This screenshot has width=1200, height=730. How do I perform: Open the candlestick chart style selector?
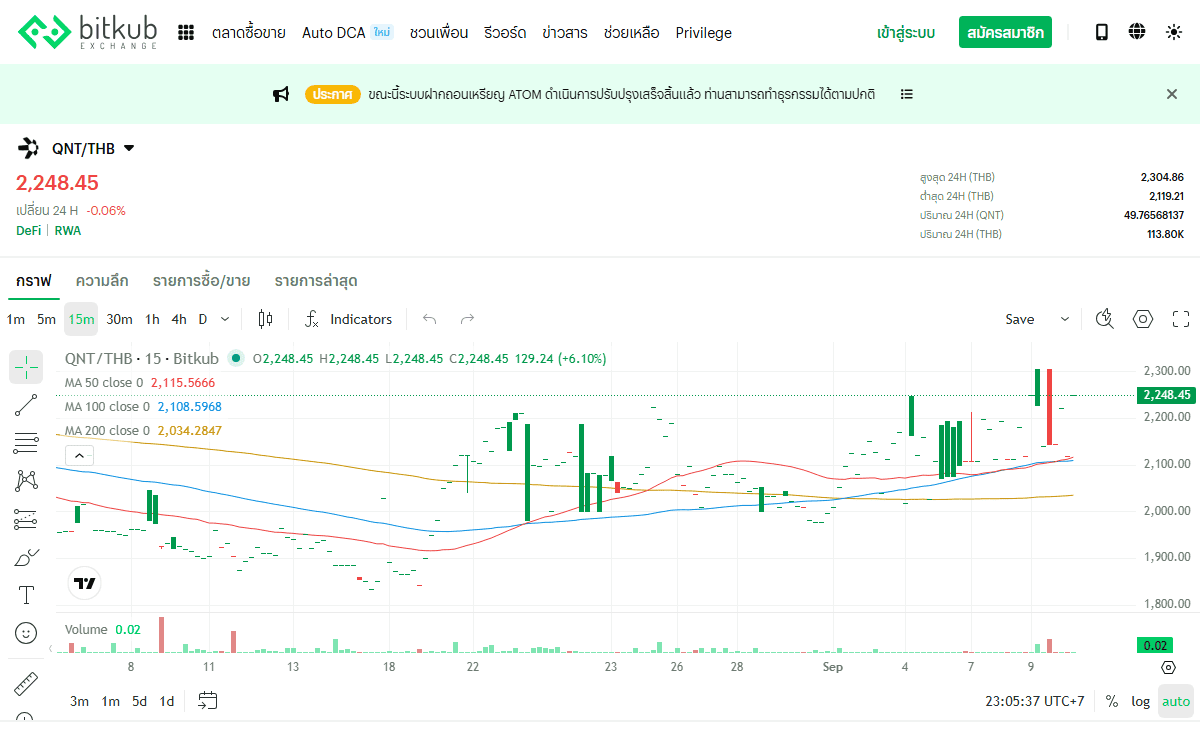[x=265, y=319]
